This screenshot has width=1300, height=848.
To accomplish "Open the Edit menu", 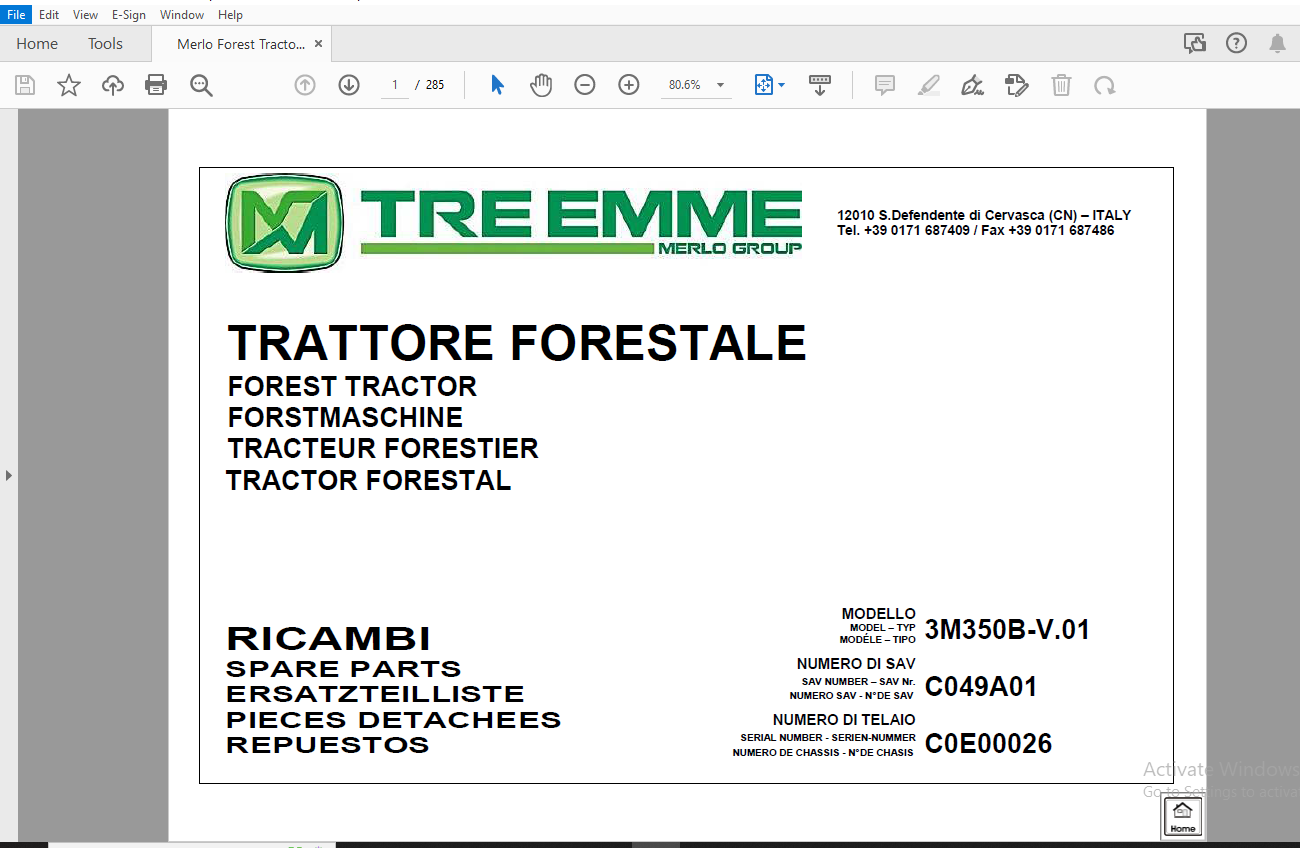I will click(49, 15).
